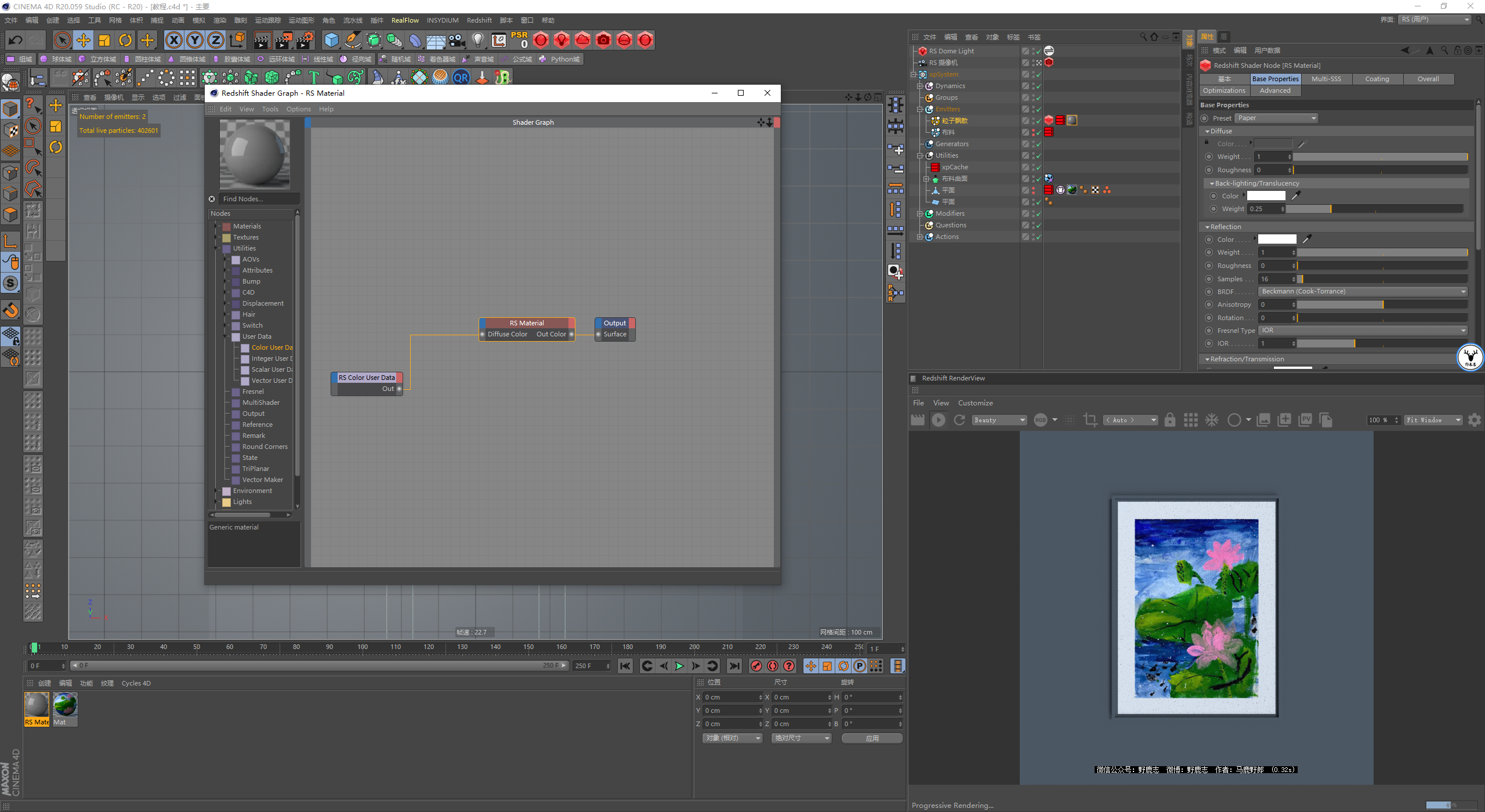Image resolution: width=1485 pixels, height=812 pixels.
Task: Toggle the crop region icon in RenderView
Action: click(1091, 420)
